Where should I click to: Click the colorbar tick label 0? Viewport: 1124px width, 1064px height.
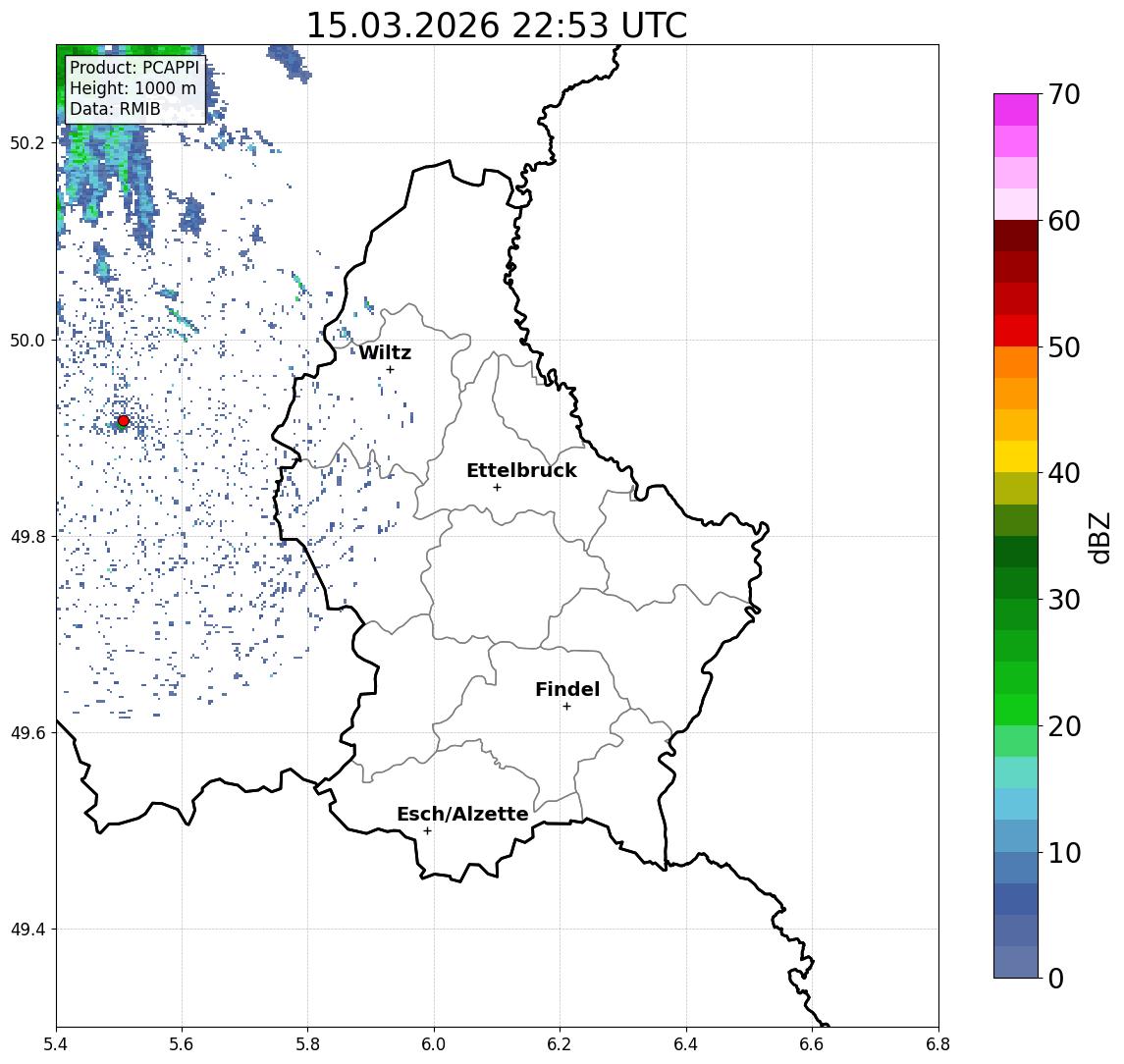1056,978
